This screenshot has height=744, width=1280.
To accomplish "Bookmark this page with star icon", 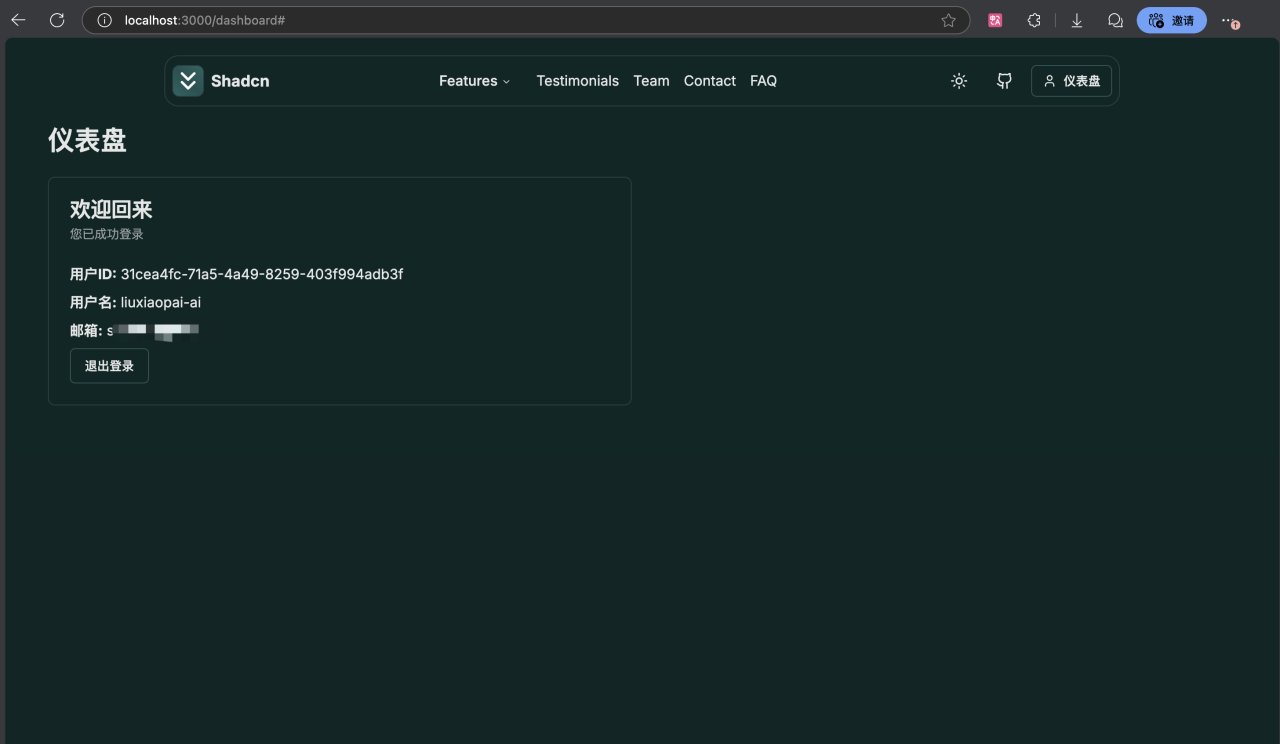I will pos(948,20).
